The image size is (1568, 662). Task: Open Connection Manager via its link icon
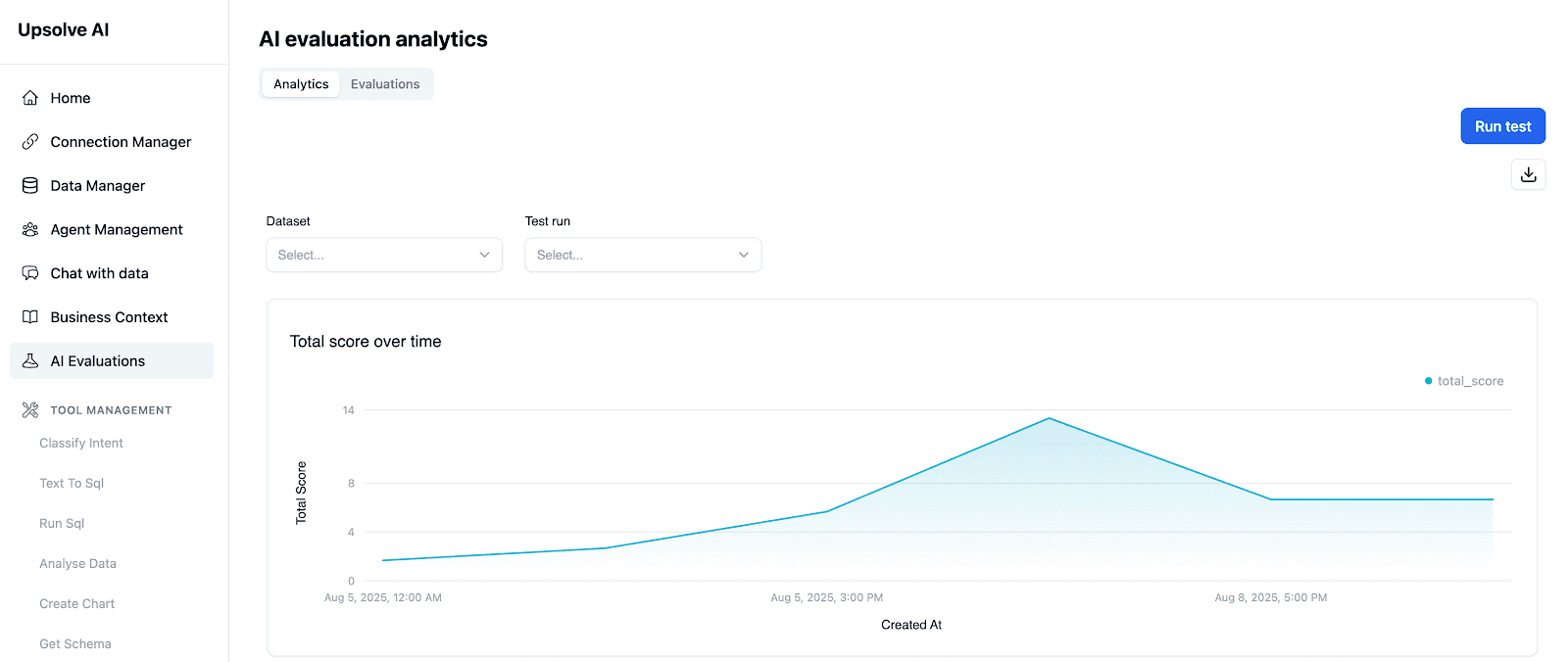[x=30, y=141]
